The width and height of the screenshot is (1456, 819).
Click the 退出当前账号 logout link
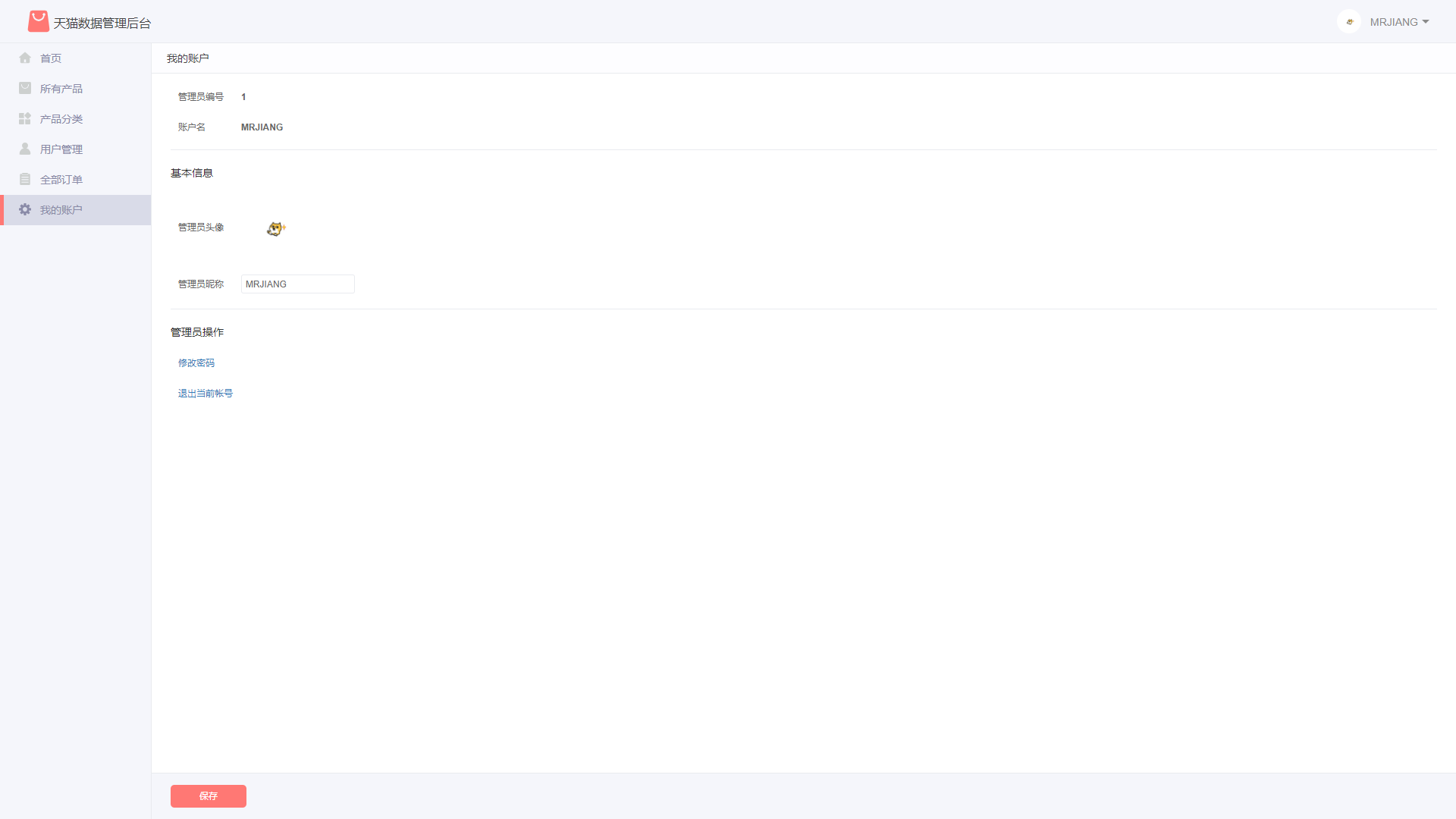205,393
